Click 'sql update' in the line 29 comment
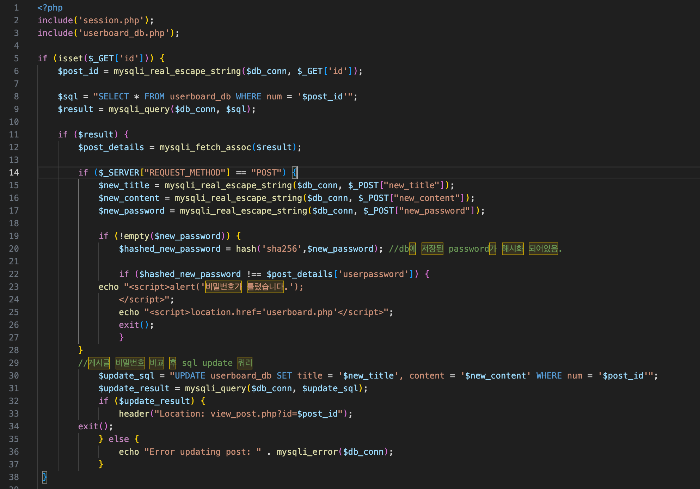 (x=207, y=363)
